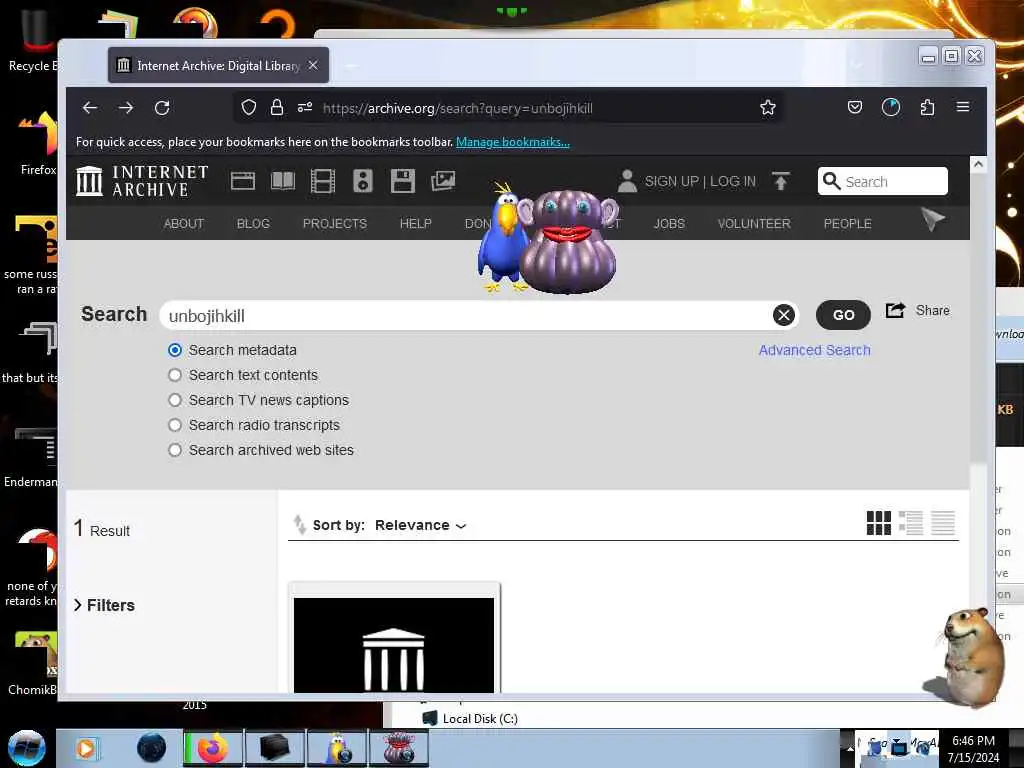The height and width of the screenshot is (768, 1024).
Task: Open the Firefox account circle icon
Action: pyautogui.click(x=891, y=107)
